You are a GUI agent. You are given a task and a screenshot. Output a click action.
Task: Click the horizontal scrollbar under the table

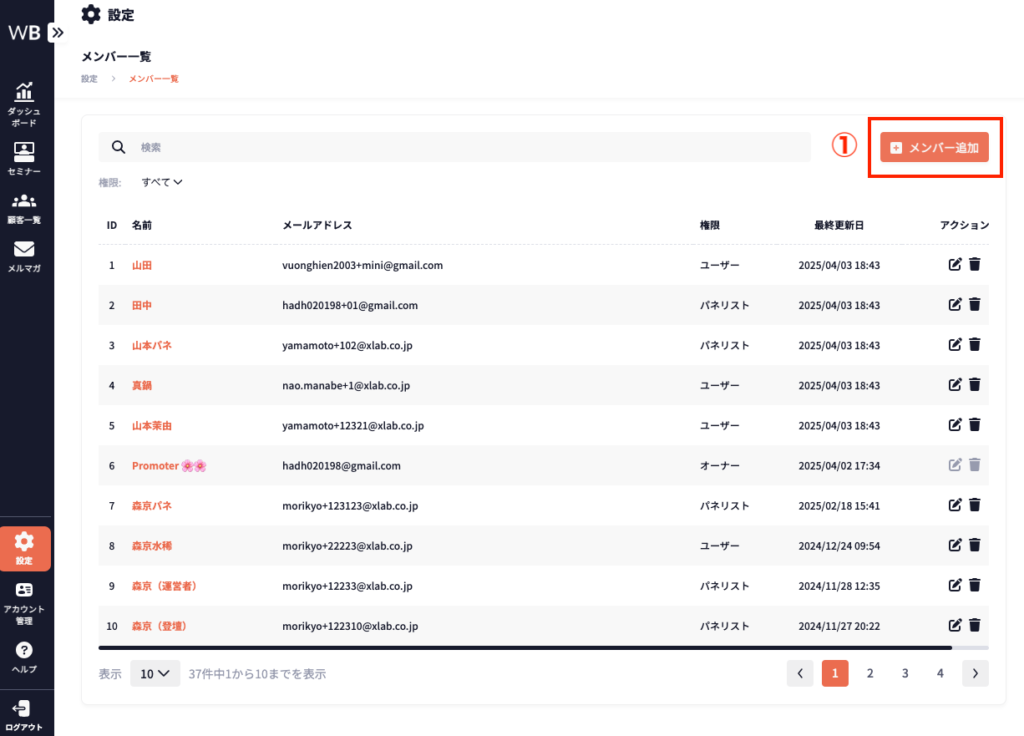[525, 648]
